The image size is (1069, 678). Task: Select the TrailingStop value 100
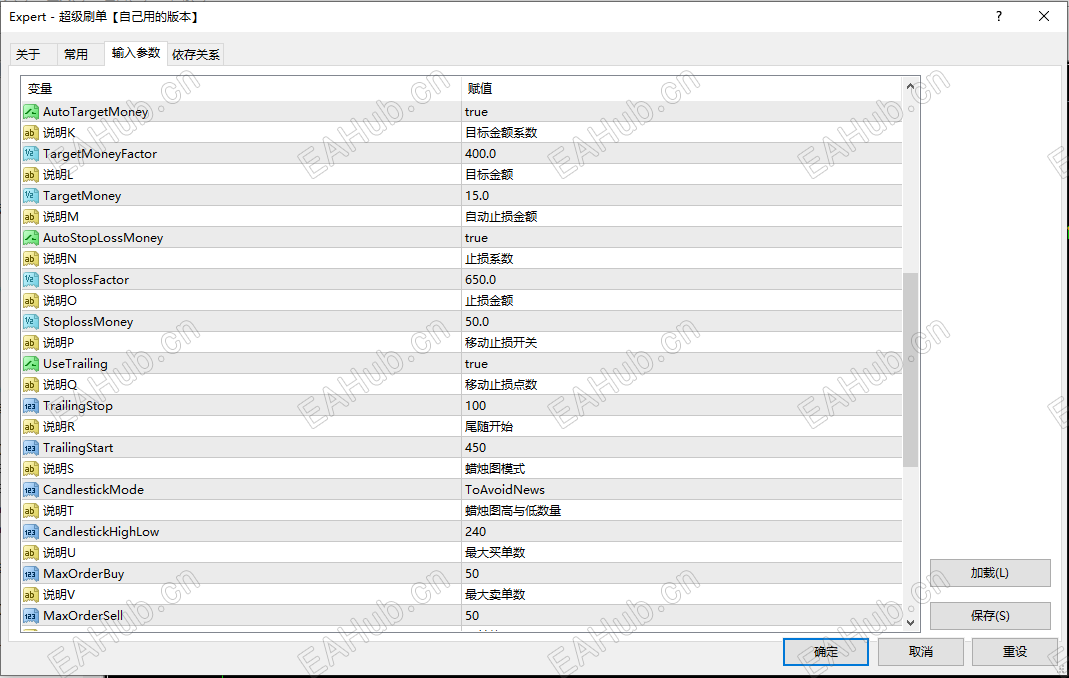pos(682,406)
